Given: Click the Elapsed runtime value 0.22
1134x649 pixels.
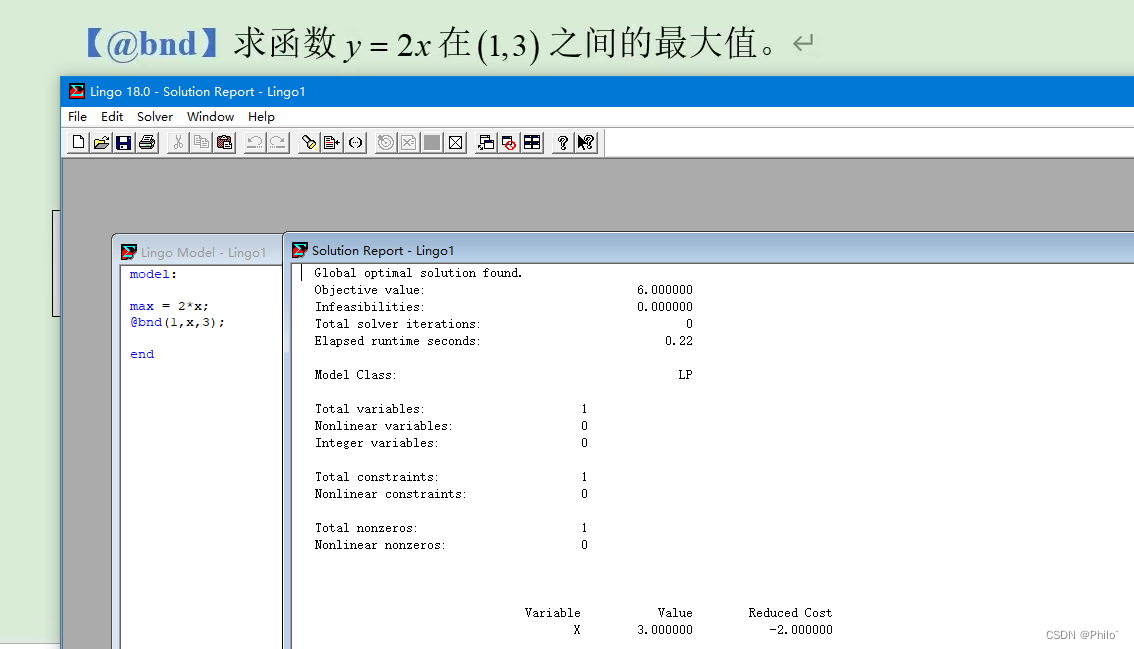Looking at the screenshot, I should [x=678, y=341].
